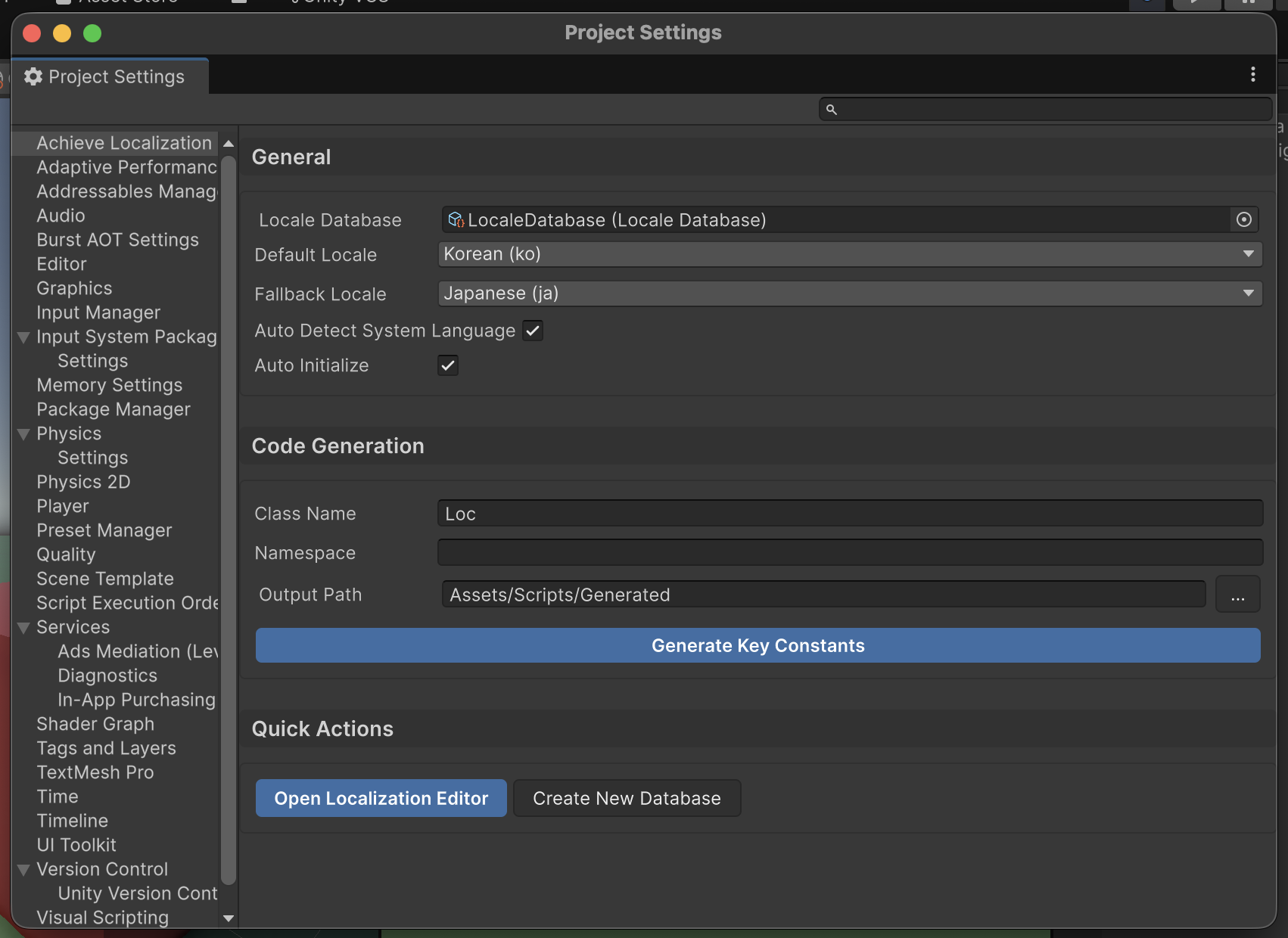Open the Default Locale dropdown
This screenshot has width=1288, height=938.
[x=849, y=254]
